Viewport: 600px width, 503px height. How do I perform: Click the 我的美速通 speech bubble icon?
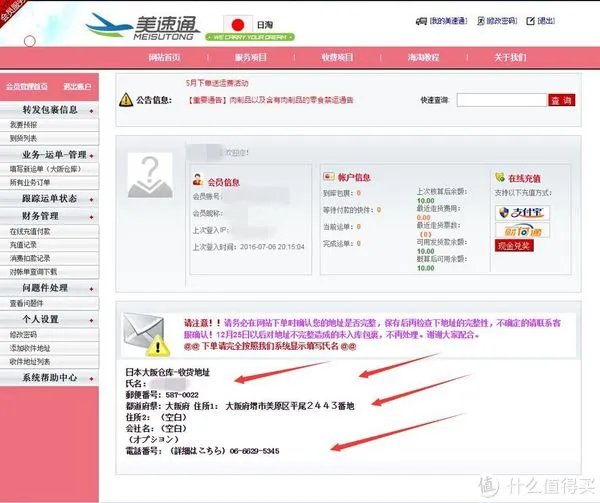pyautogui.click(x=421, y=21)
